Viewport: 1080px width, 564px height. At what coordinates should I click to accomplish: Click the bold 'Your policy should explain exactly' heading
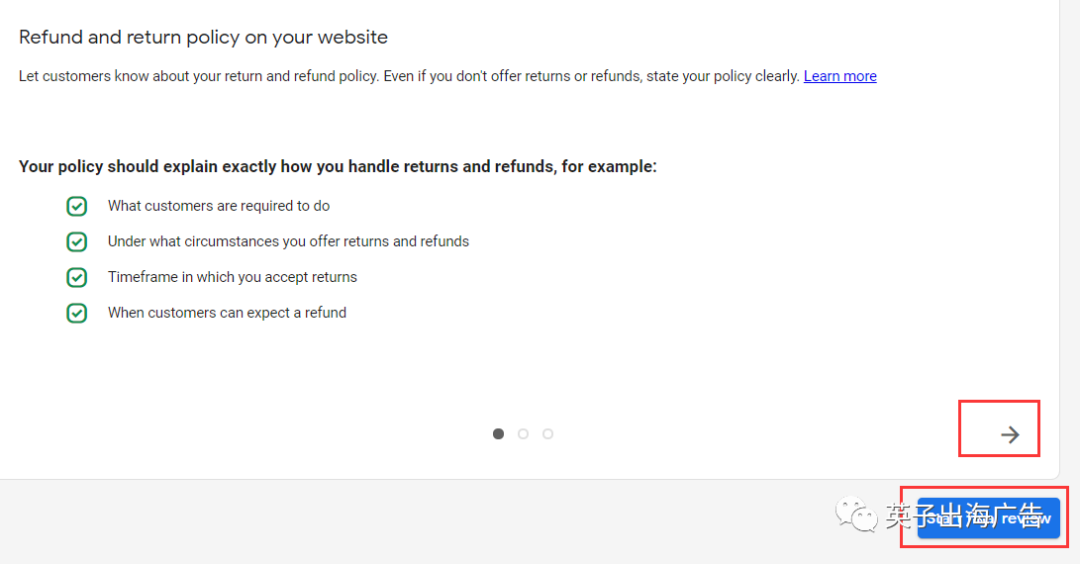coord(338,167)
